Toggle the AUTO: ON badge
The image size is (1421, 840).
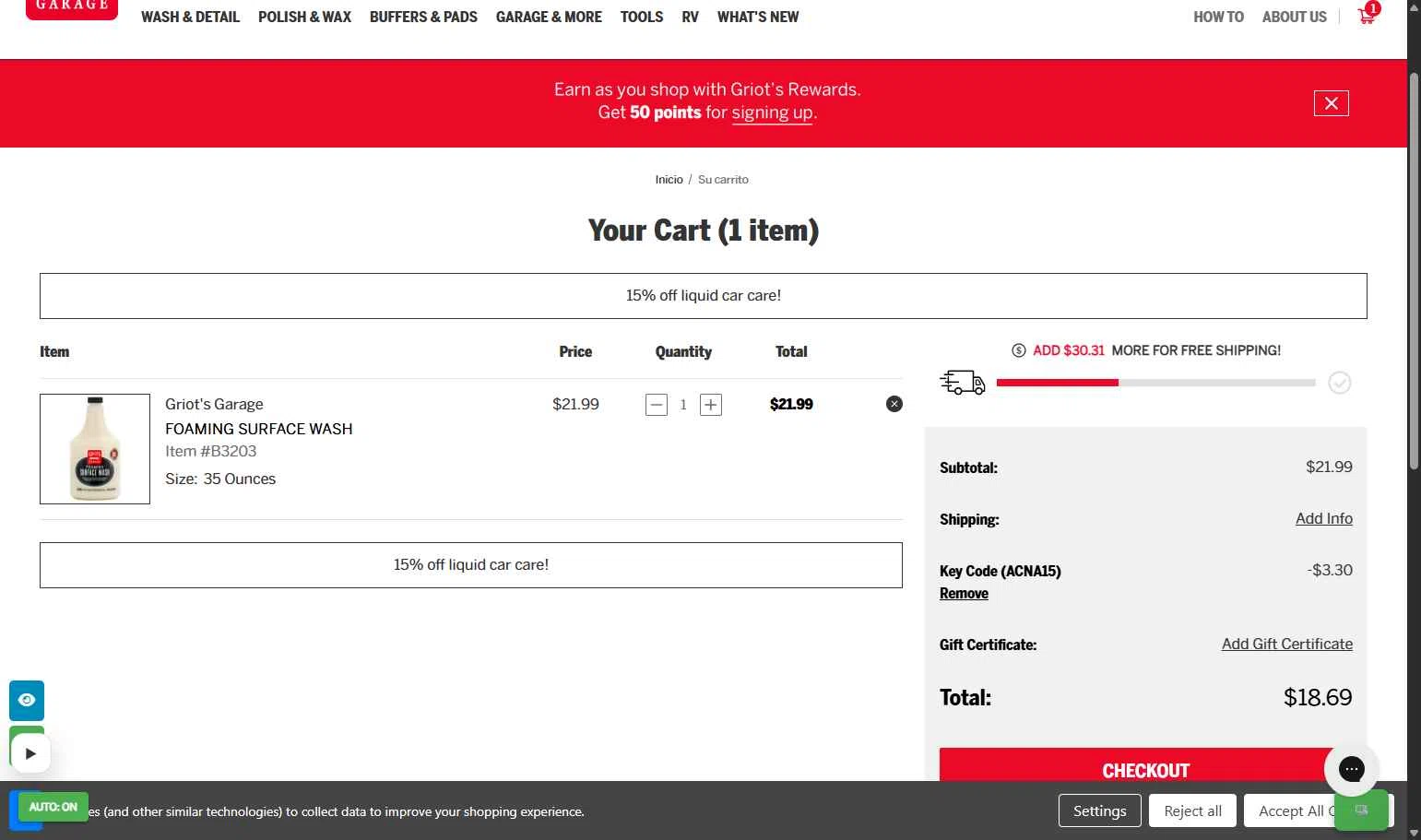(53, 807)
